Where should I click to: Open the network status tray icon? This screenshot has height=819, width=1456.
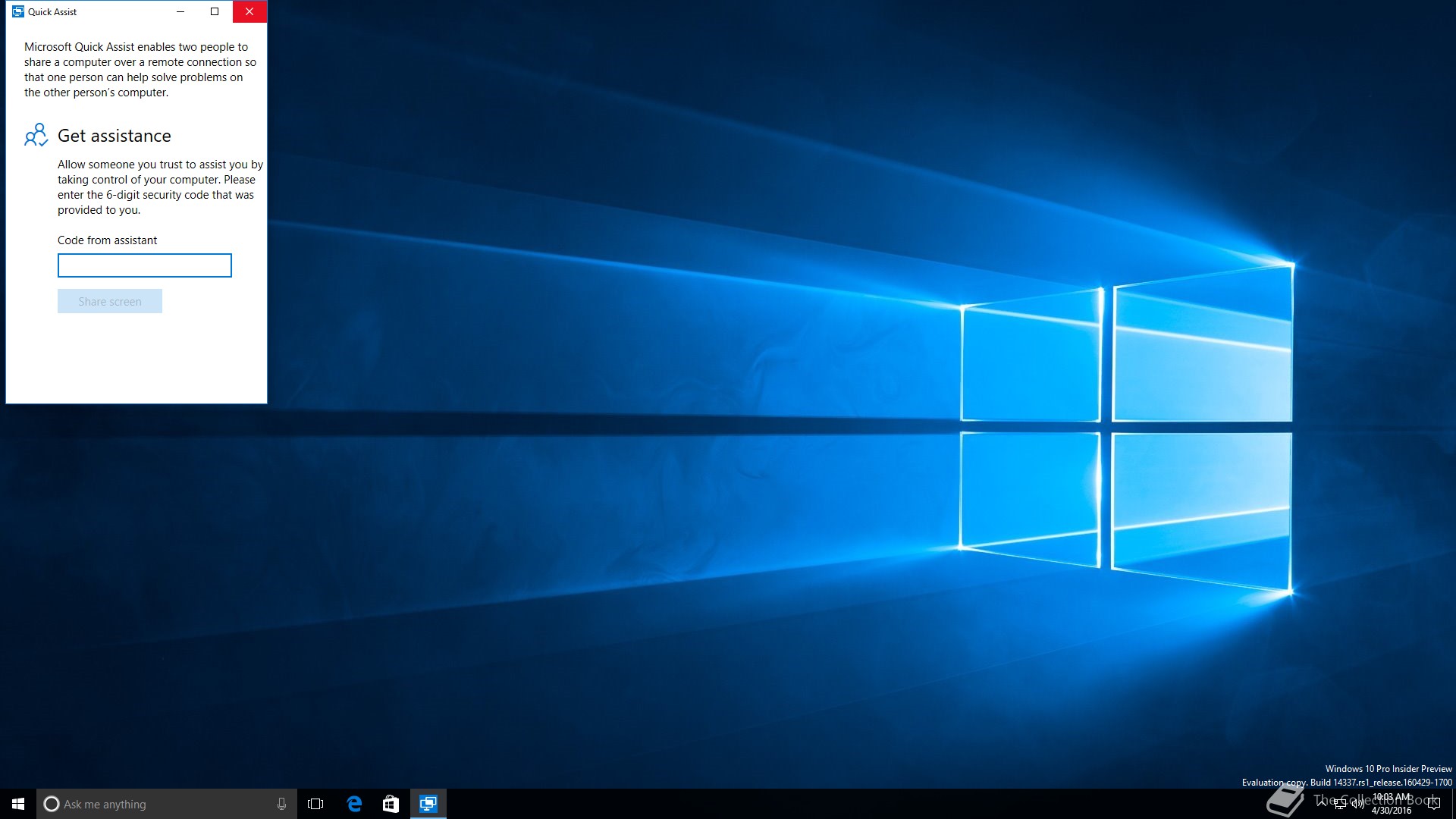[x=1340, y=804]
